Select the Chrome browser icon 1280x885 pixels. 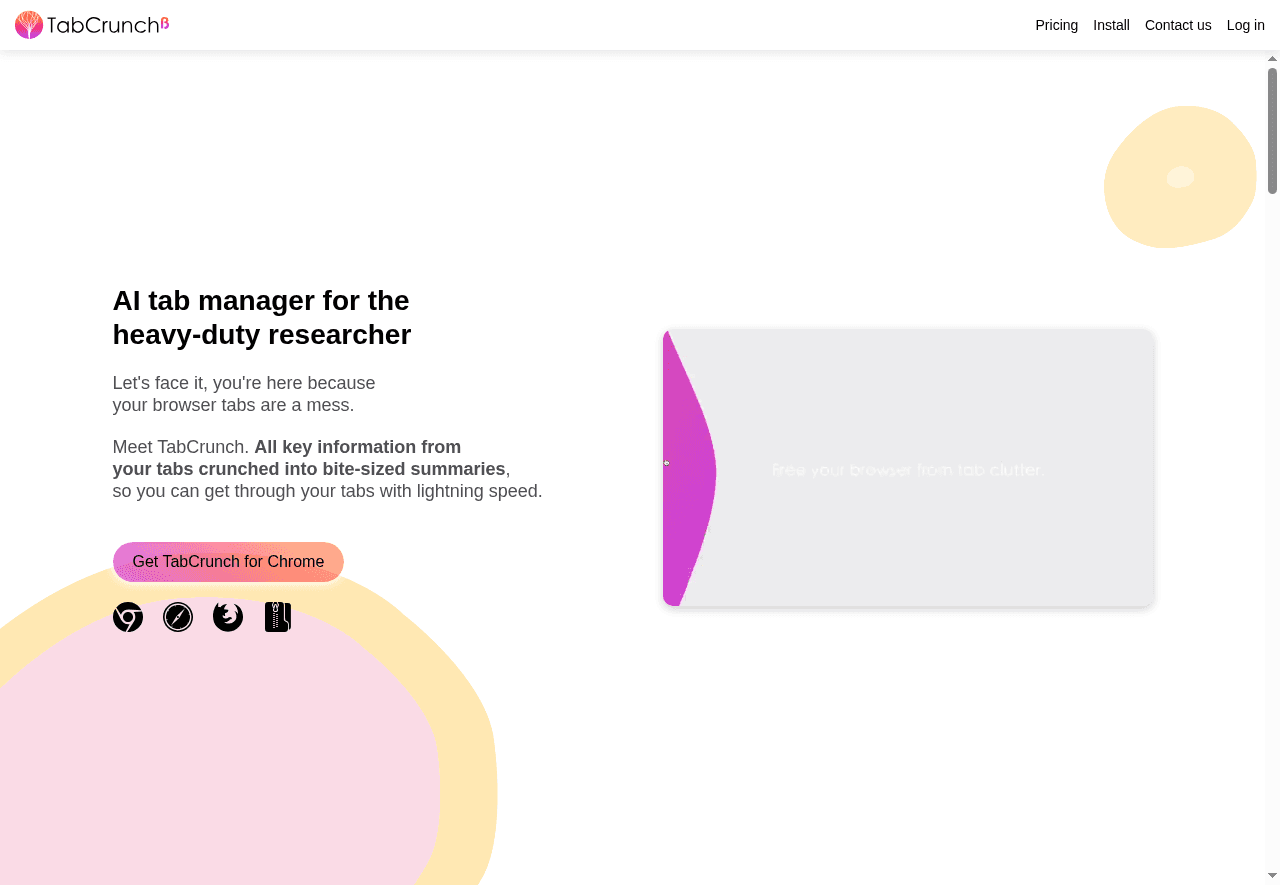tap(128, 617)
